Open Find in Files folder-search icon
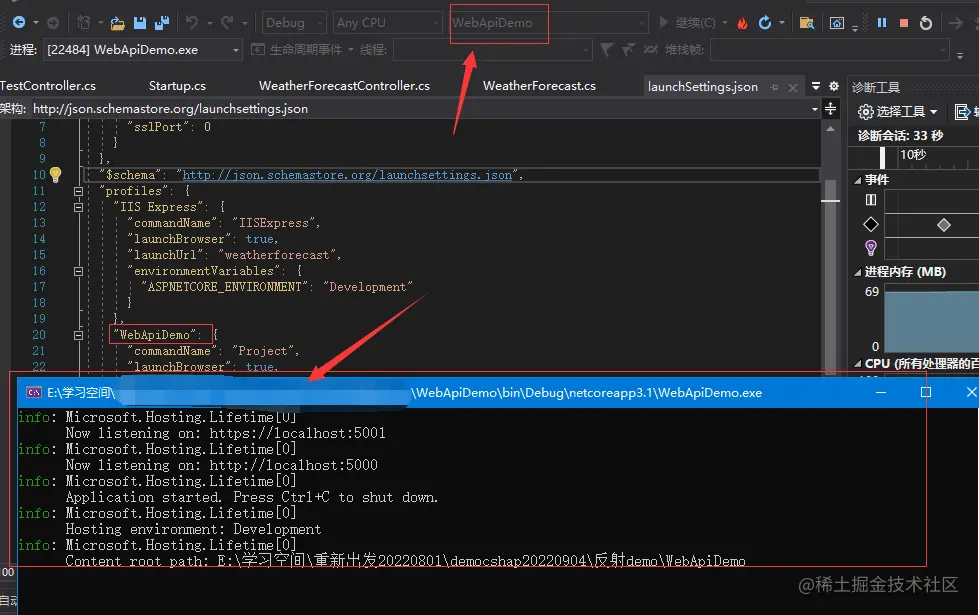979x615 pixels. [x=807, y=23]
